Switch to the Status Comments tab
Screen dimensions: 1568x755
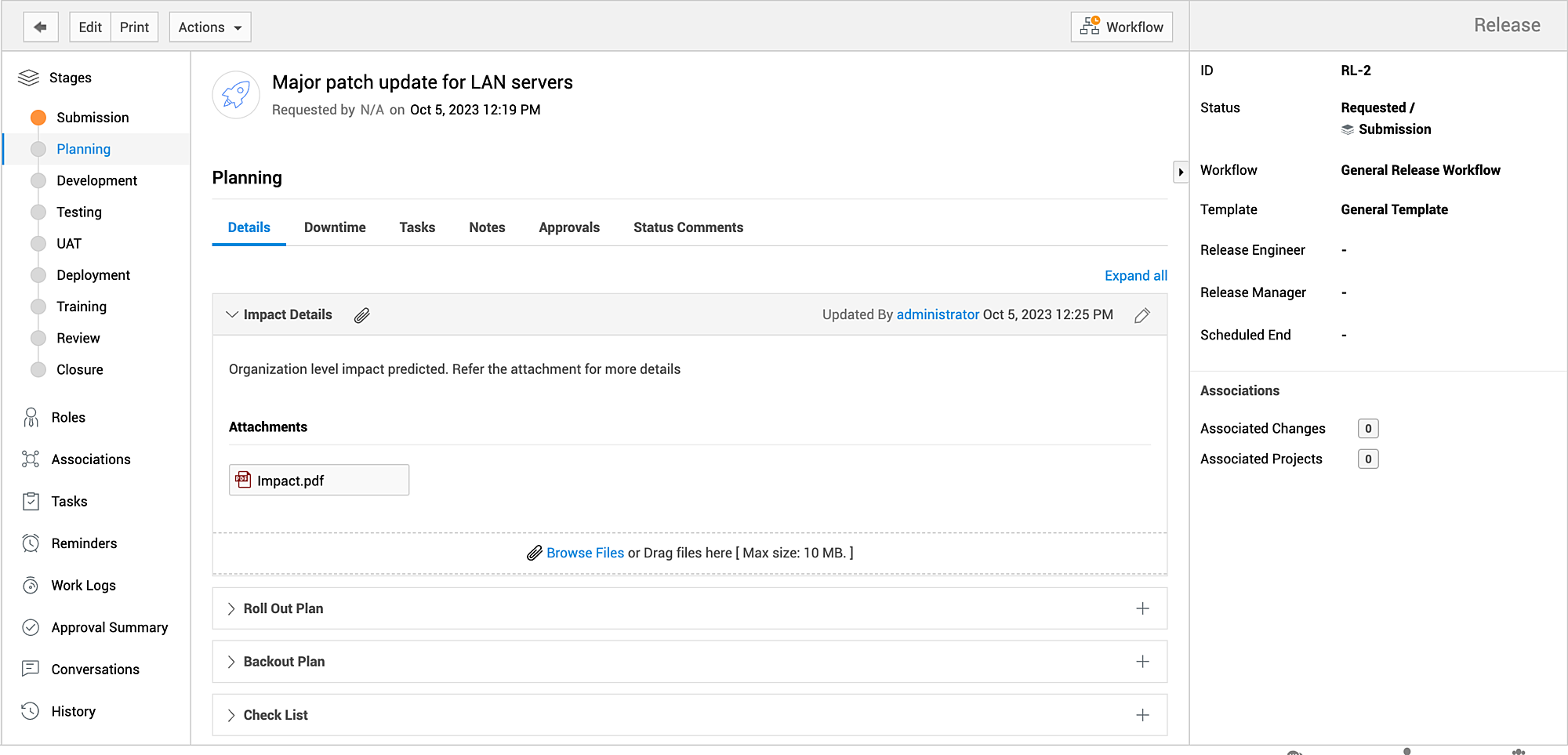(688, 227)
